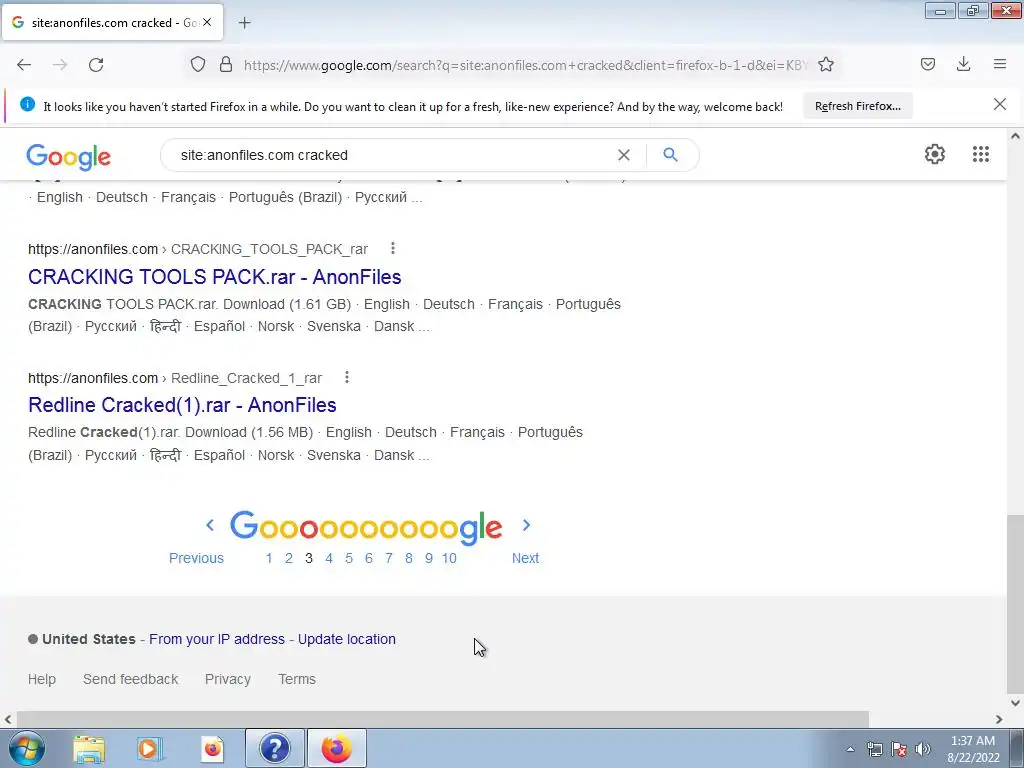Click the page 3 current indicator
The height and width of the screenshot is (768, 1024).
pyautogui.click(x=309, y=558)
